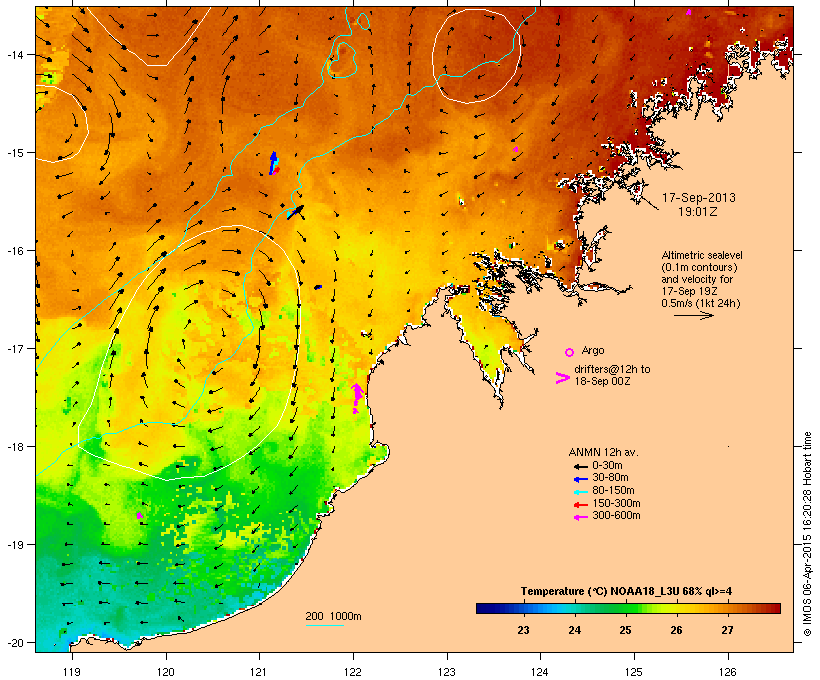Click latitude axis label -17
The width and height of the screenshot is (820, 680).
[14, 349]
